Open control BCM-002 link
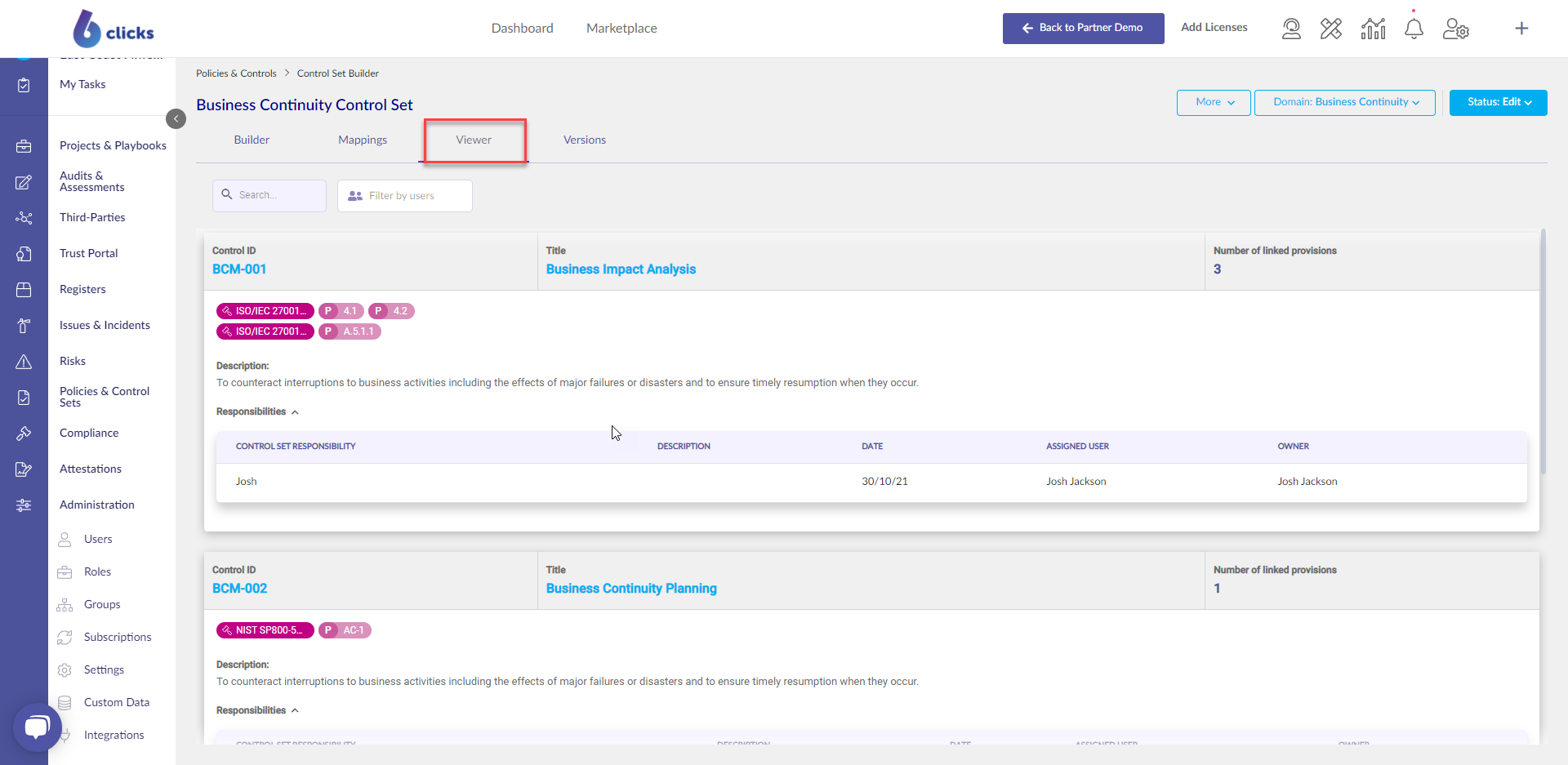The height and width of the screenshot is (765, 1568). pyautogui.click(x=239, y=589)
